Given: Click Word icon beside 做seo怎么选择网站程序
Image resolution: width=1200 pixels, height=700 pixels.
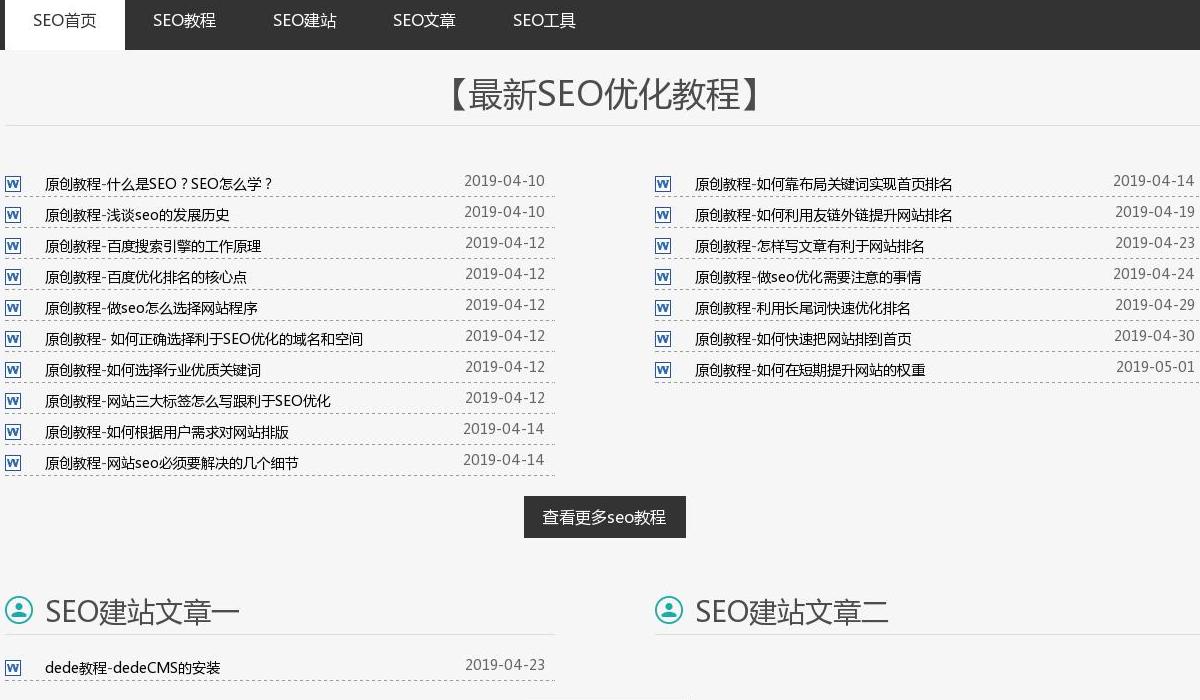Looking at the screenshot, I should click(13, 308).
